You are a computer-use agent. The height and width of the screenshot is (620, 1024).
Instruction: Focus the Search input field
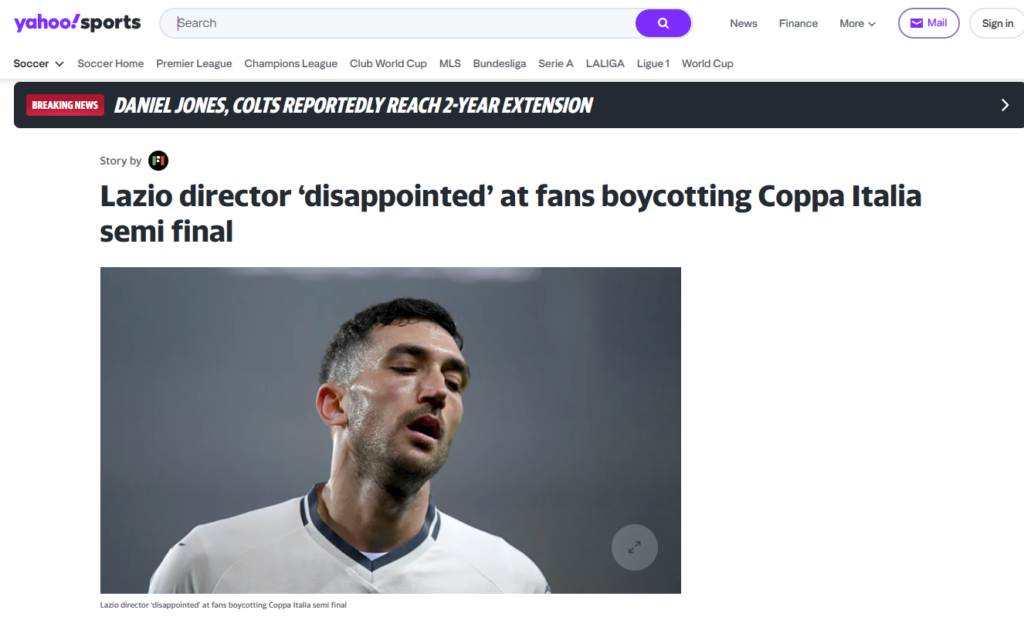[x=400, y=23]
